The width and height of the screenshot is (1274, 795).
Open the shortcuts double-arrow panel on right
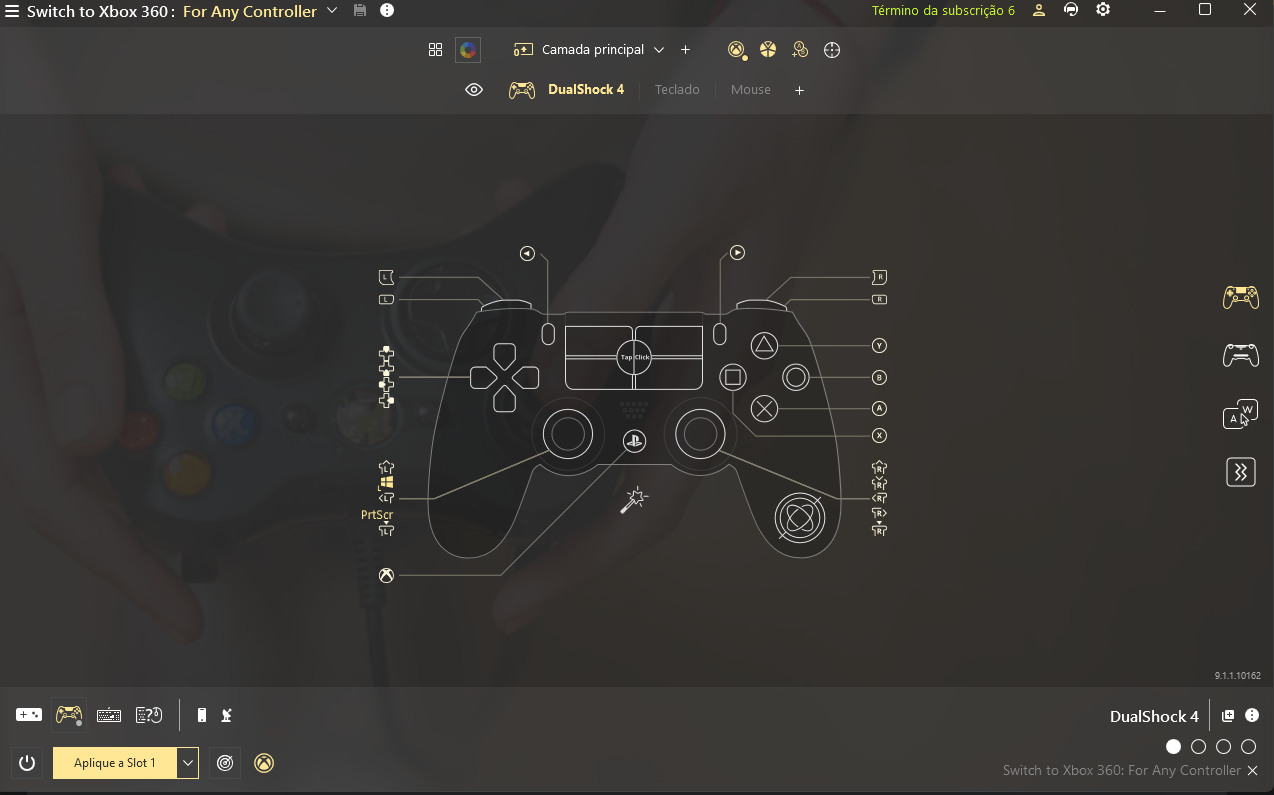[1240, 472]
